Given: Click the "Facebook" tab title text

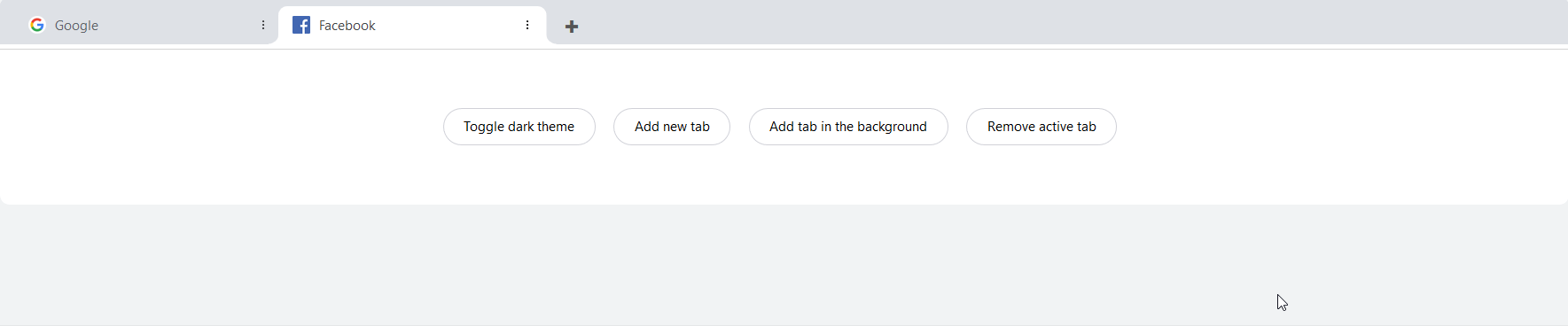Looking at the screenshot, I should coord(347,26).
